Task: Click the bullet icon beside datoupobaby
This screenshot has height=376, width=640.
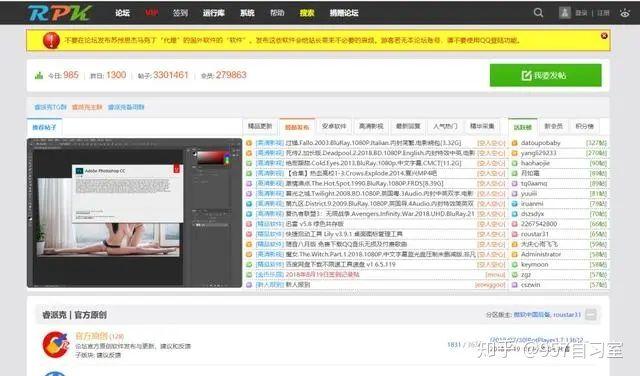Action: coord(514,143)
